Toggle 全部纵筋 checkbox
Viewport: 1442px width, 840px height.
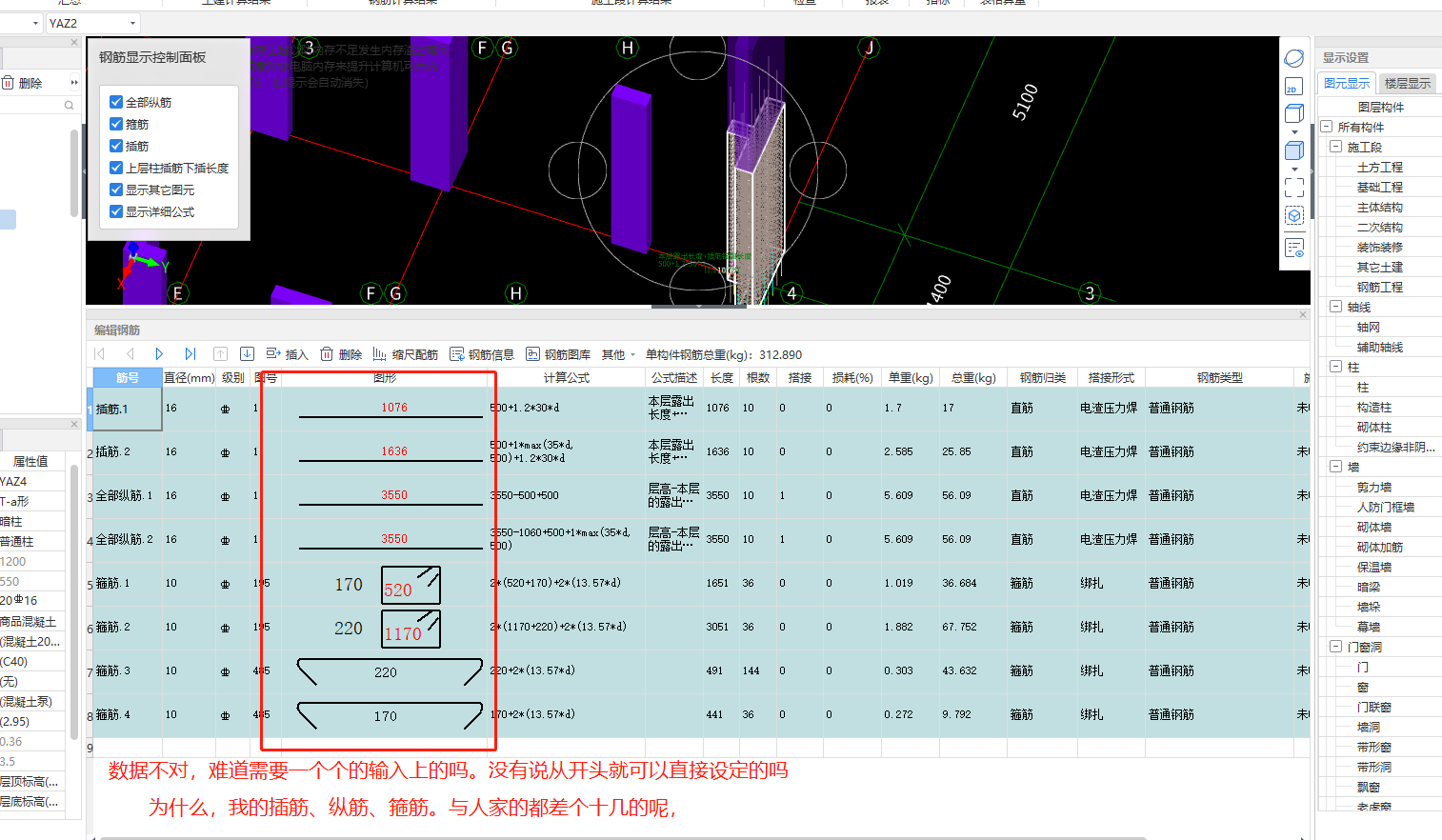click(116, 102)
